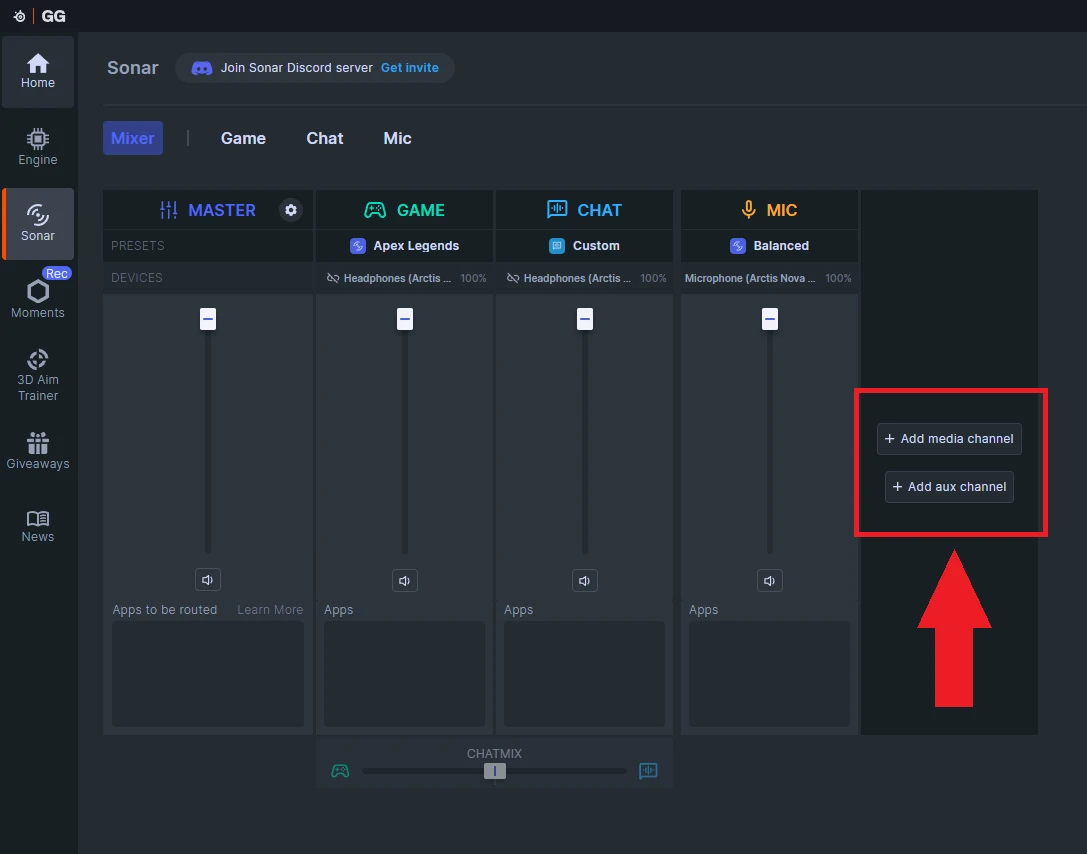Choose the Chat output device Headphones
This screenshot has width=1087, height=854.
[x=577, y=278]
